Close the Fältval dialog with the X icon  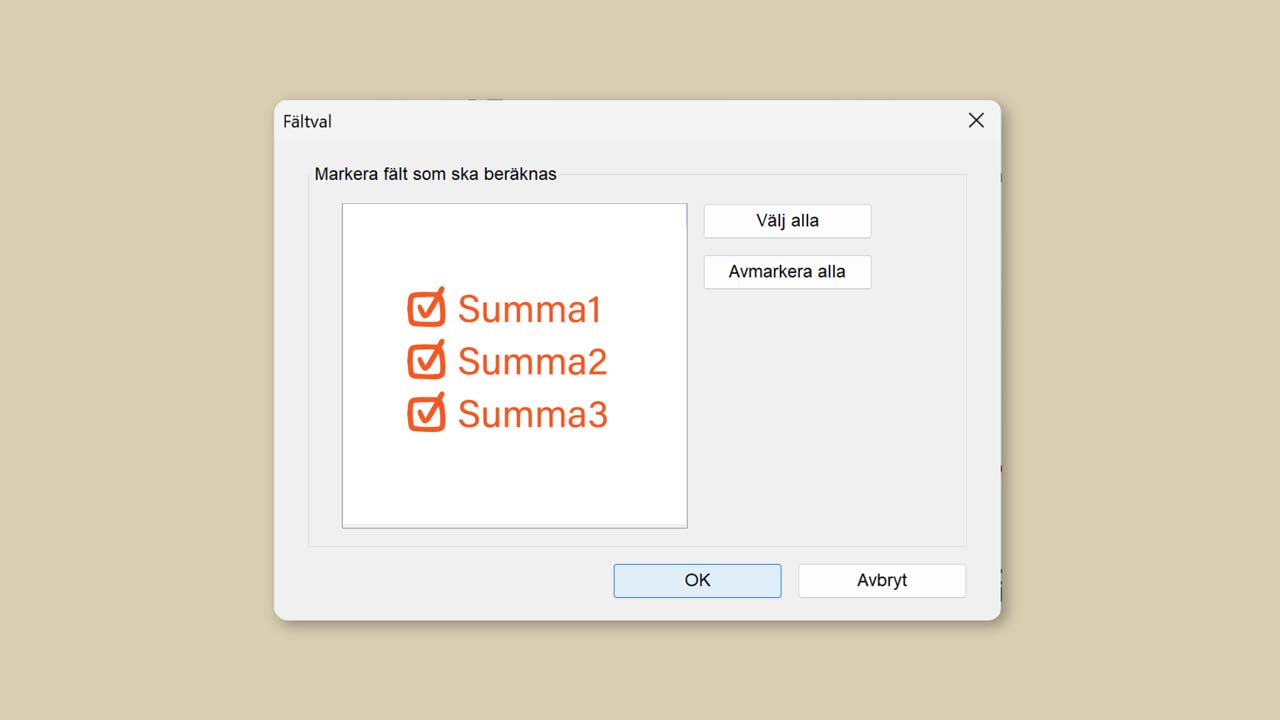coord(976,121)
